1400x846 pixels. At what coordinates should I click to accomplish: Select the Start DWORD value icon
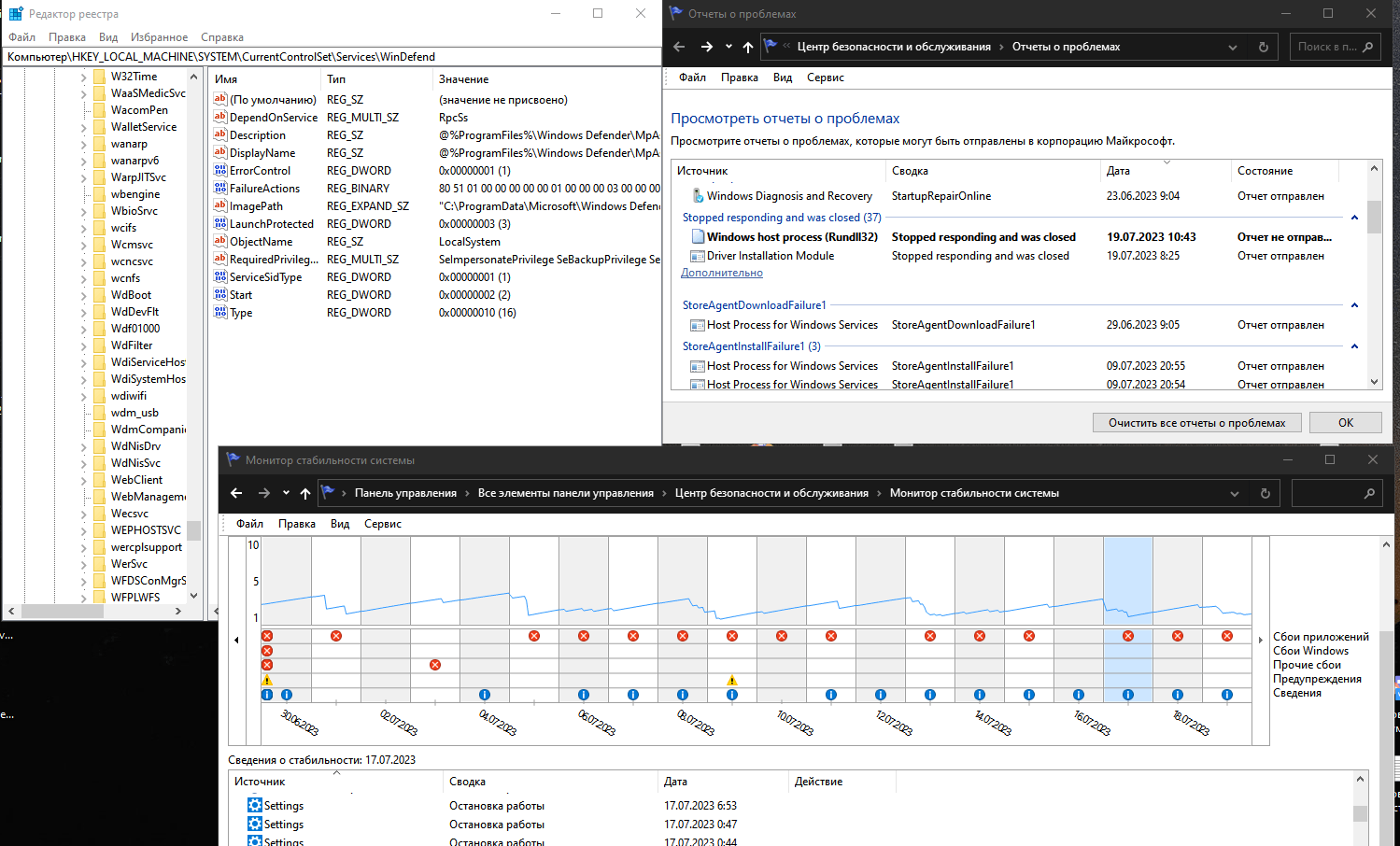(x=220, y=295)
